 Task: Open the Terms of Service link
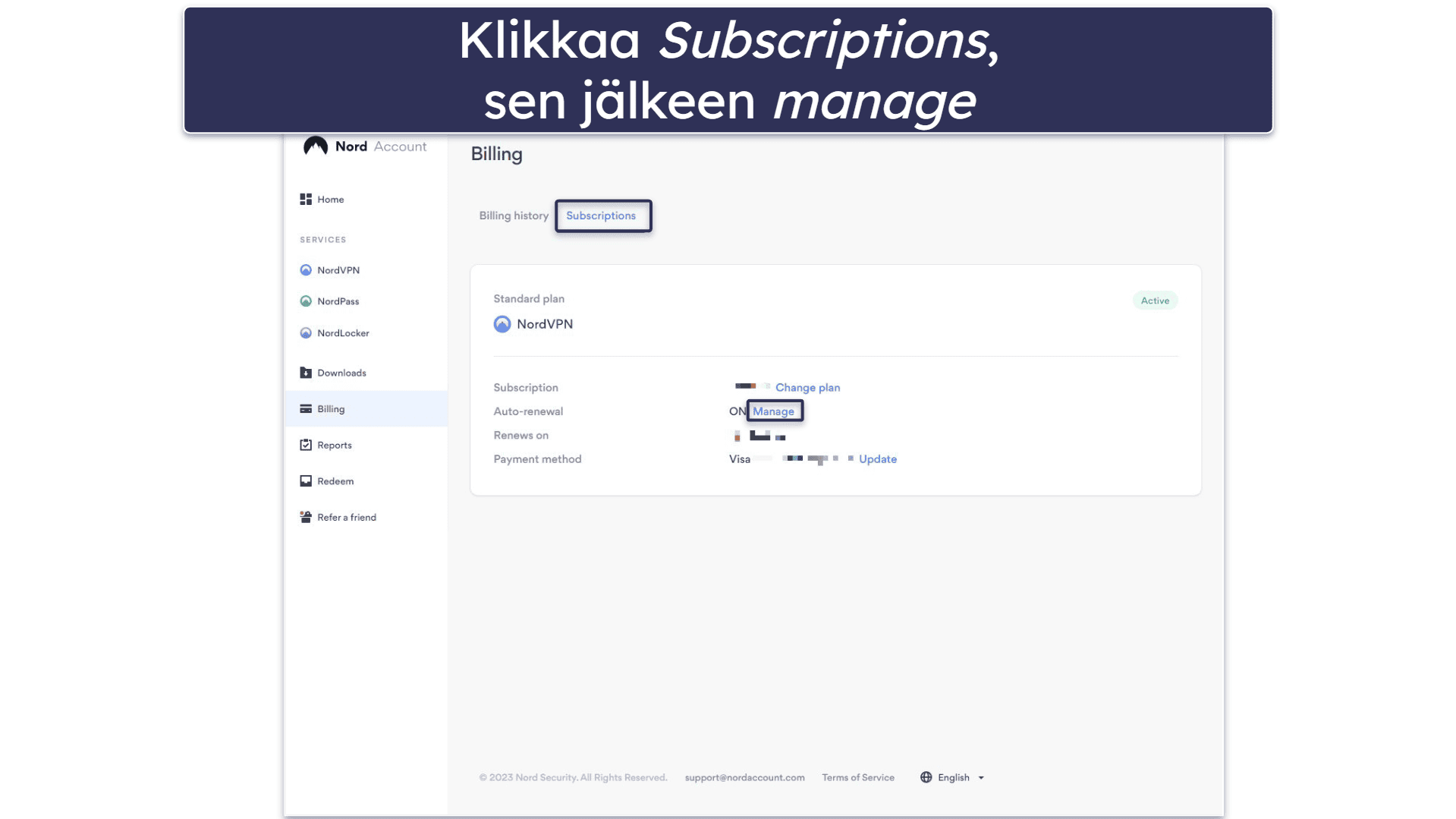[x=858, y=777]
